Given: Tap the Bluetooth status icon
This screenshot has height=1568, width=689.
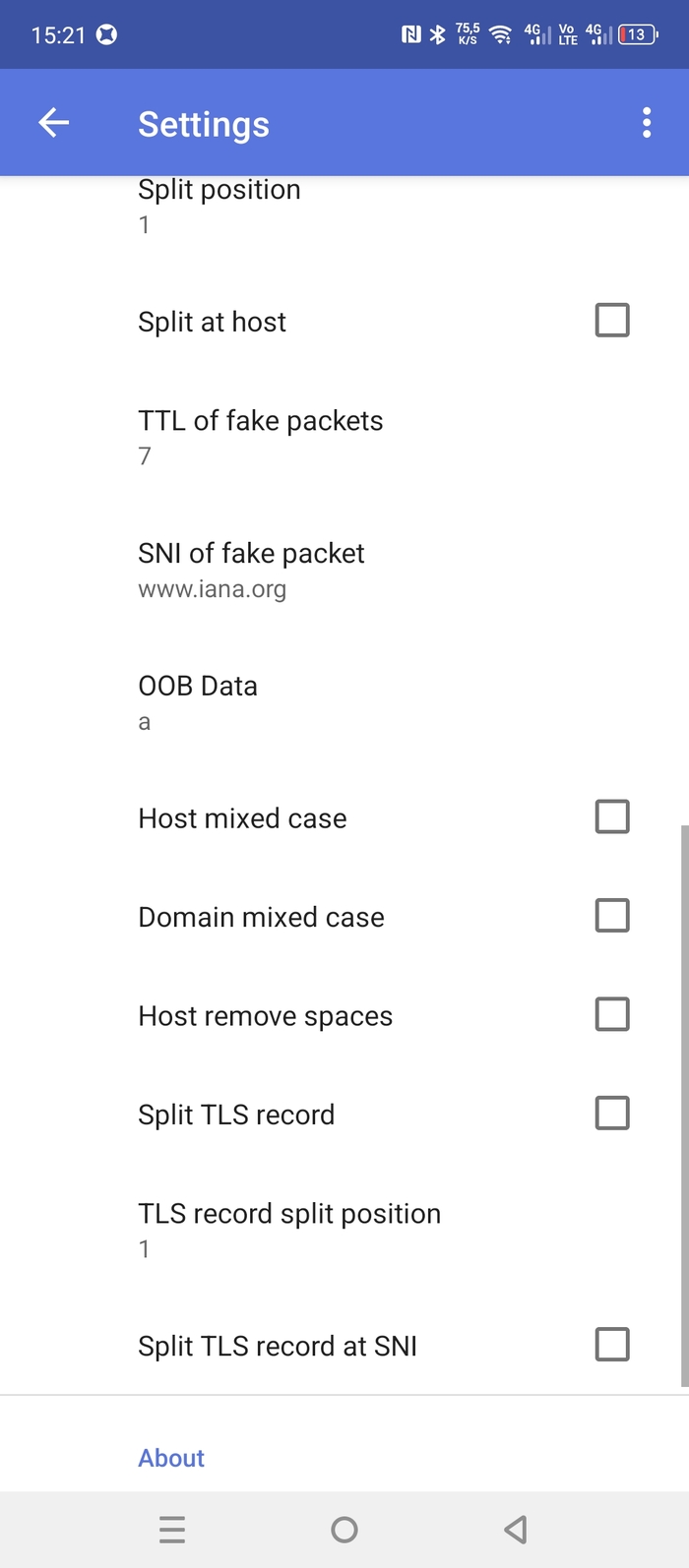Looking at the screenshot, I should [437, 34].
